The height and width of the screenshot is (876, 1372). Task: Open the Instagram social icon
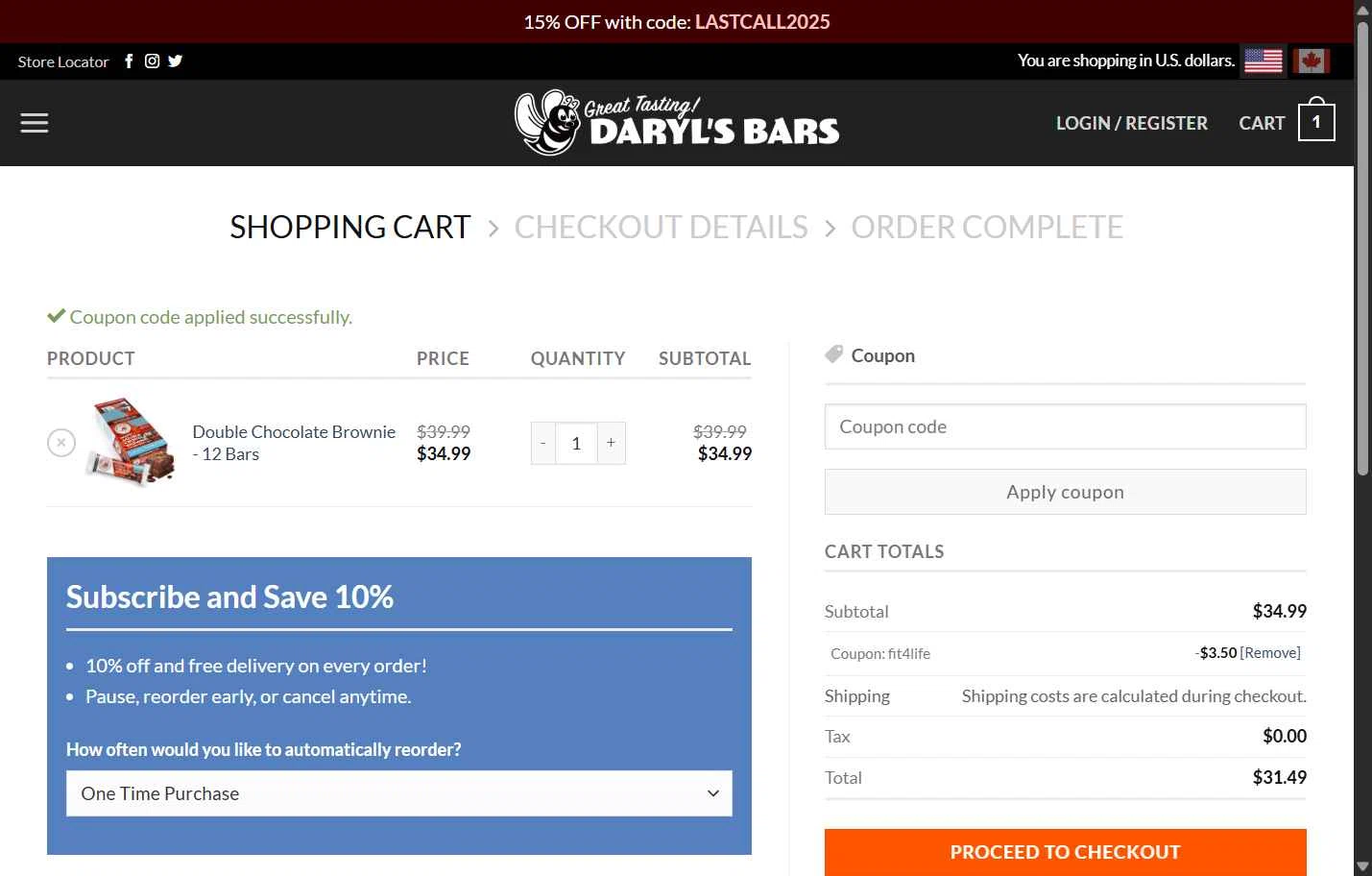(152, 61)
